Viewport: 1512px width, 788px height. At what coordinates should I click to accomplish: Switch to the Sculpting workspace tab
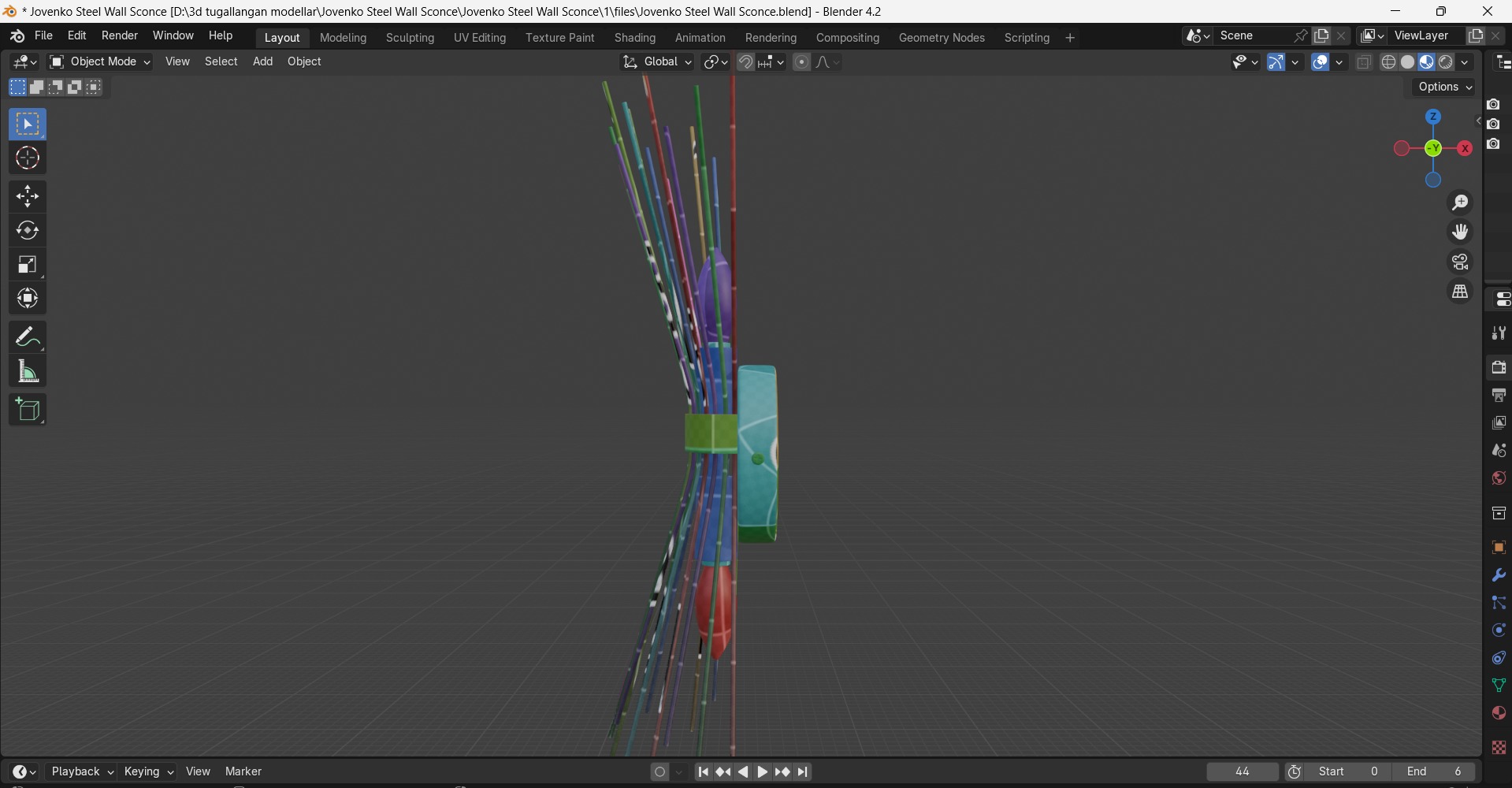[410, 38]
